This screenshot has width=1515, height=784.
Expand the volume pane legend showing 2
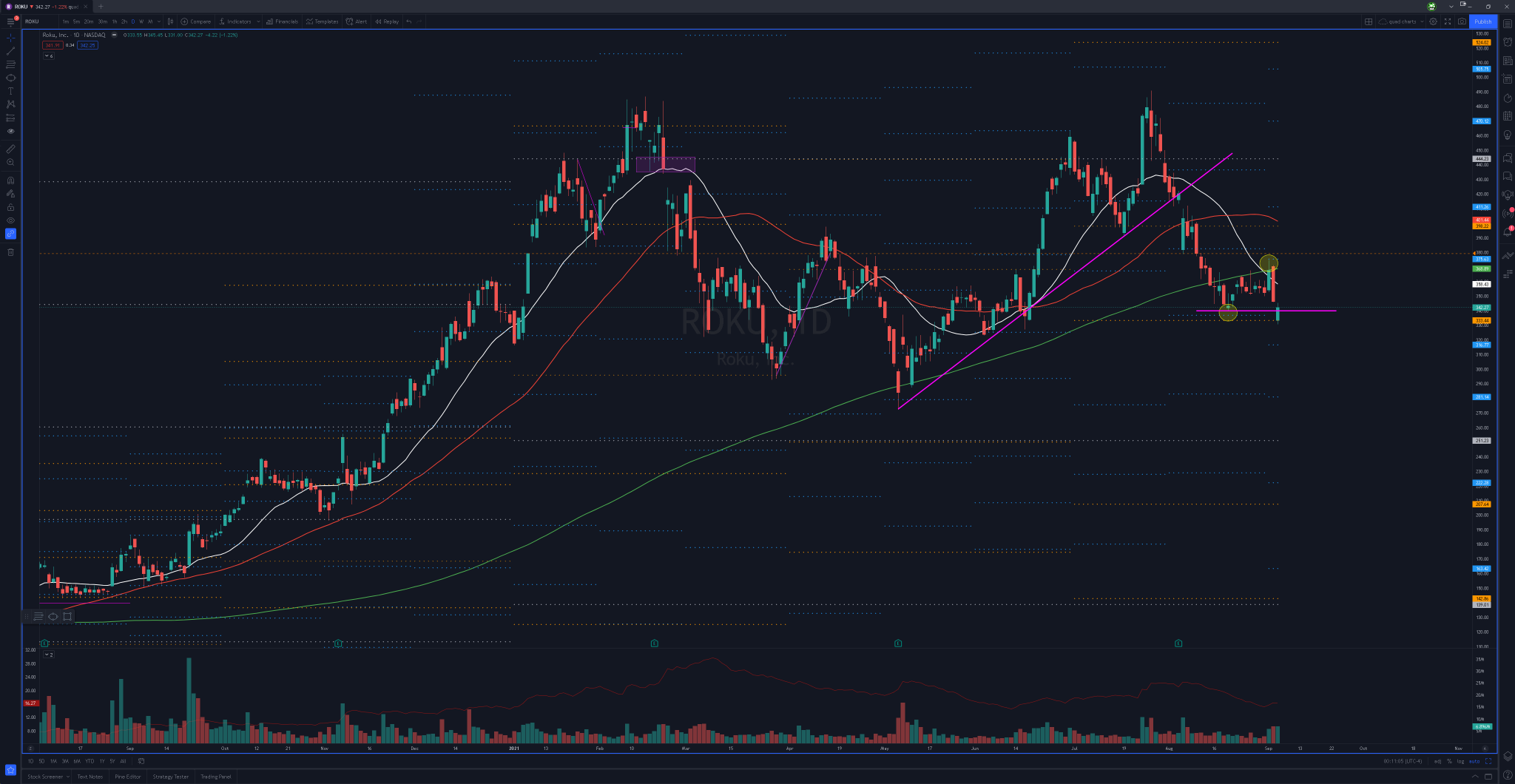tap(48, 655)
